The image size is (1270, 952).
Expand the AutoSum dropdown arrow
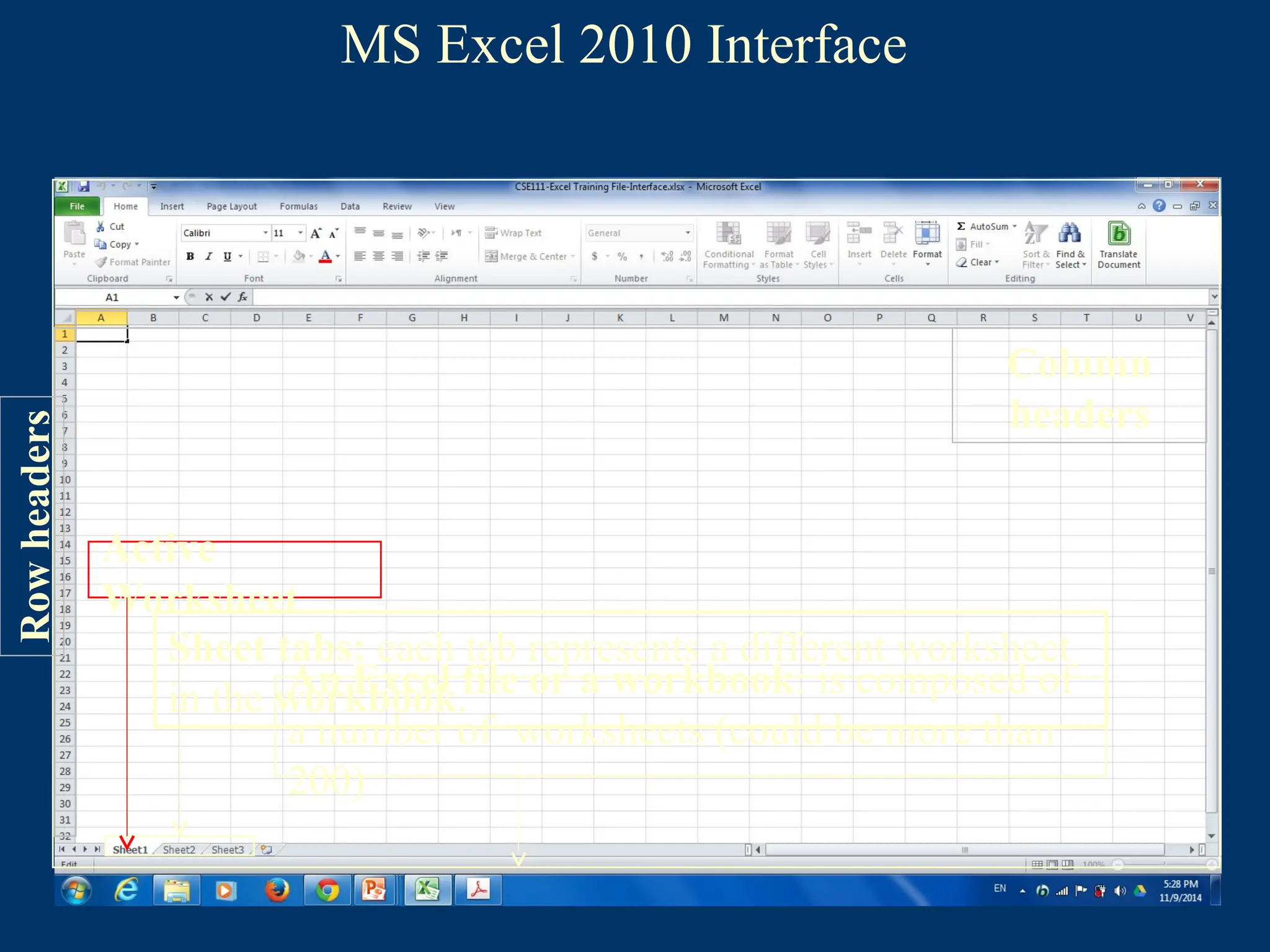1015,227
